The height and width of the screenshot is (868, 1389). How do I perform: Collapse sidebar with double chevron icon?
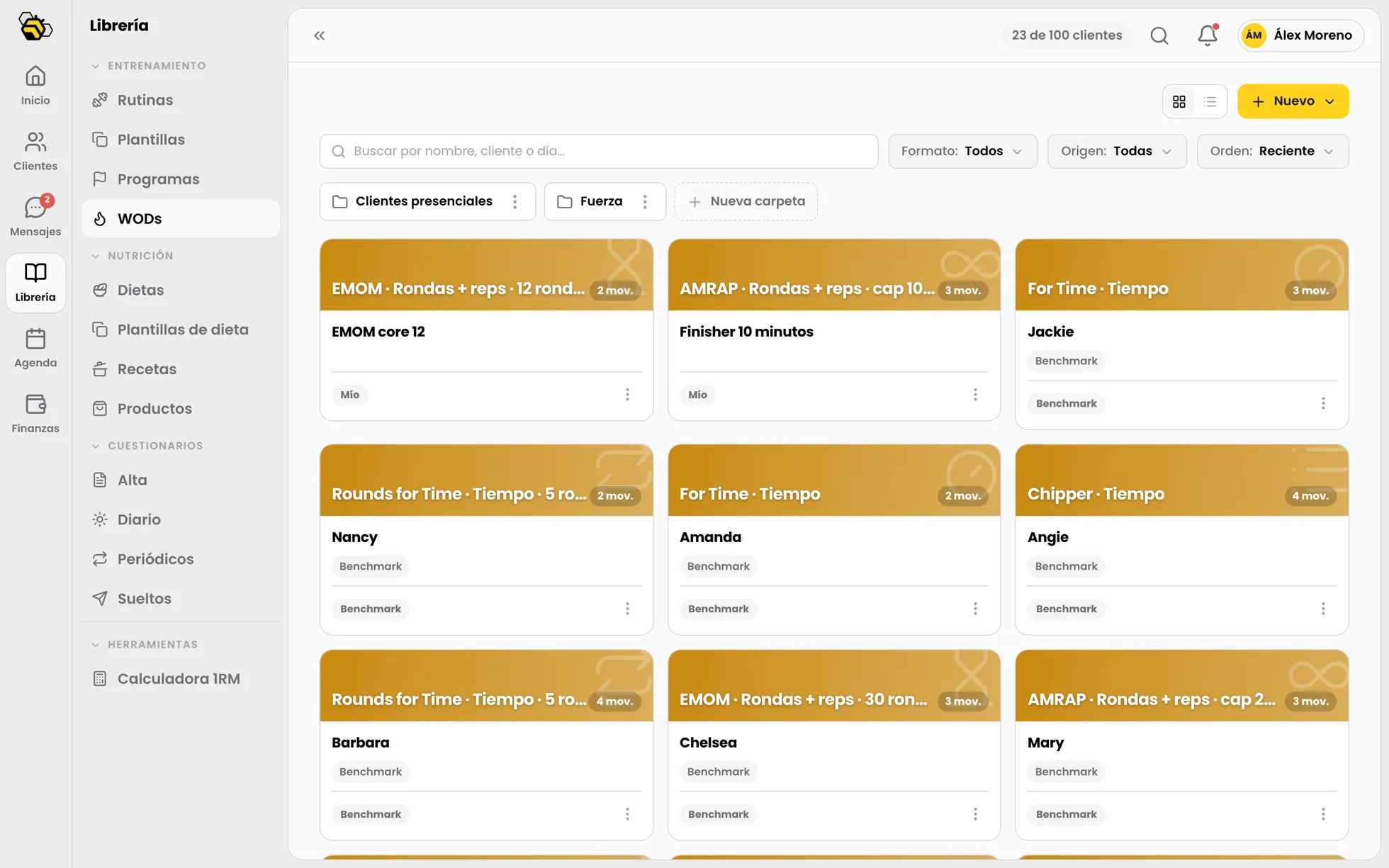[x=320, y=35]
